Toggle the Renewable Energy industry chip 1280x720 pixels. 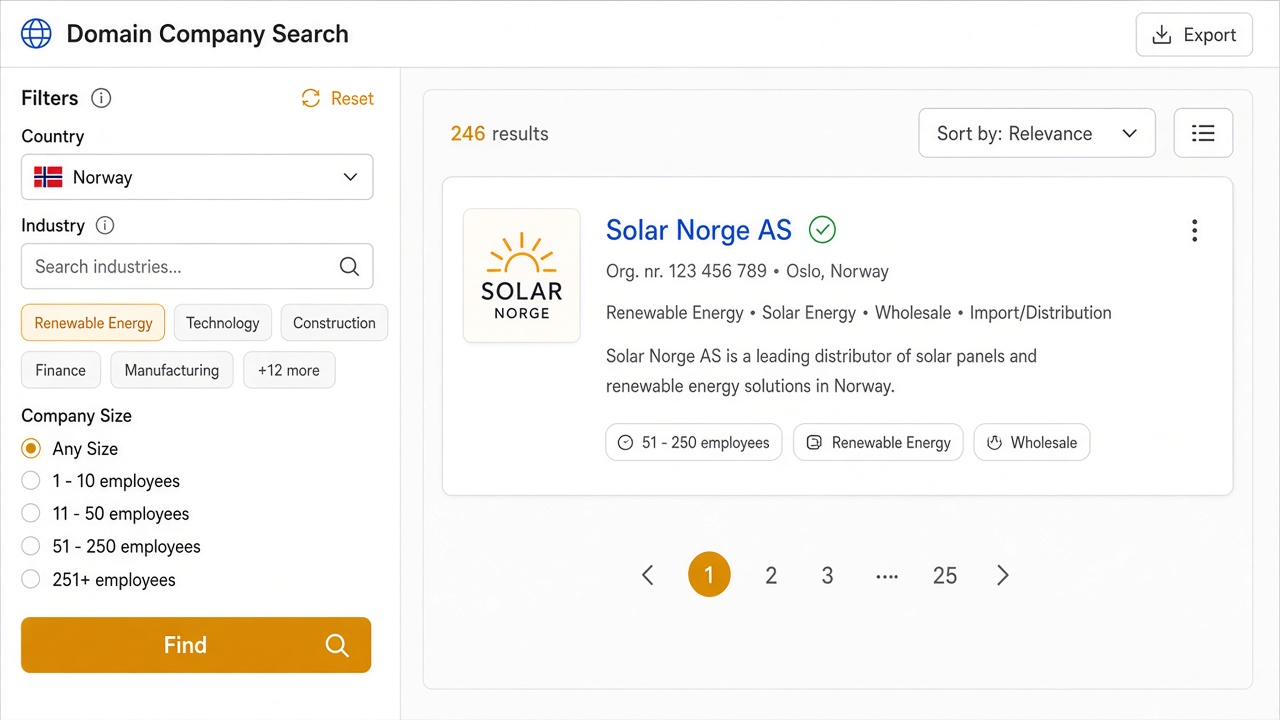(x=93, y=323)
